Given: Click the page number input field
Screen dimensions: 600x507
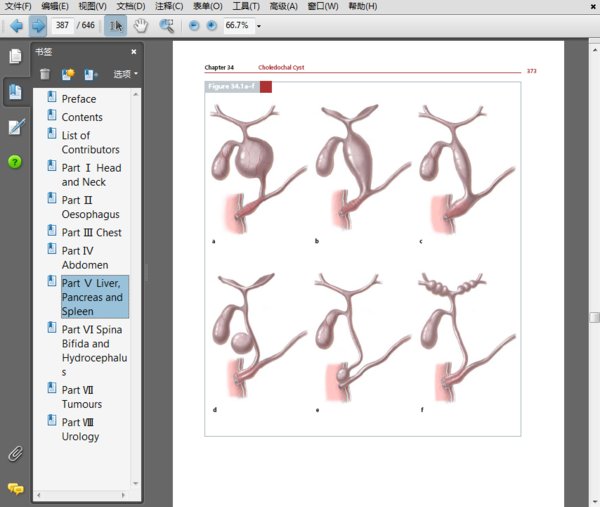Looking at the screenshot, I should 64,25.
